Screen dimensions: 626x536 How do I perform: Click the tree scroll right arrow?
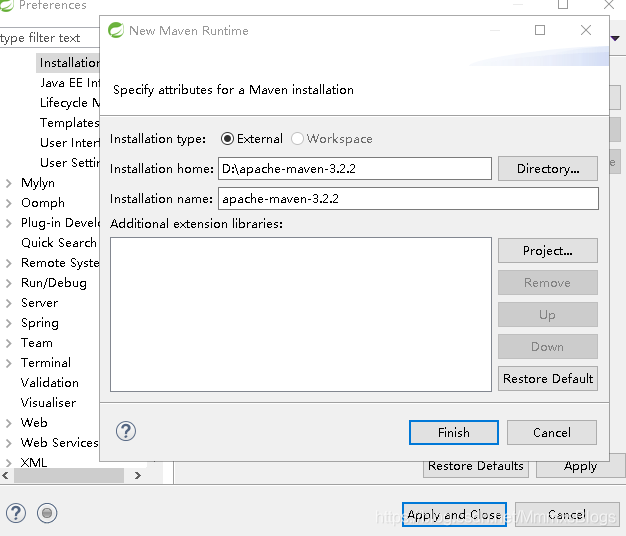138,475
